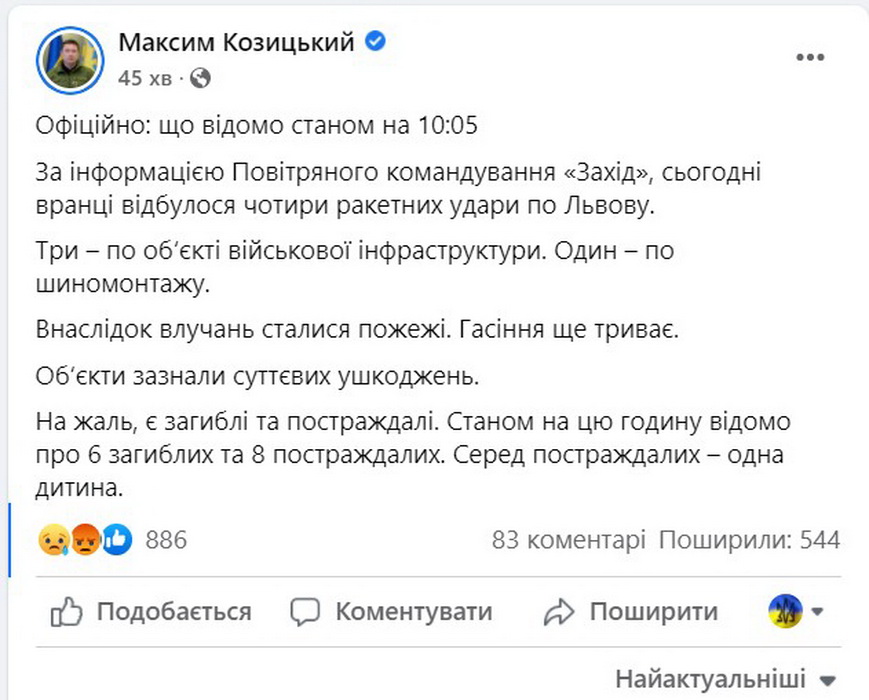
Task: Click the sad crying reaction emoji
Action: pos(52,540)
